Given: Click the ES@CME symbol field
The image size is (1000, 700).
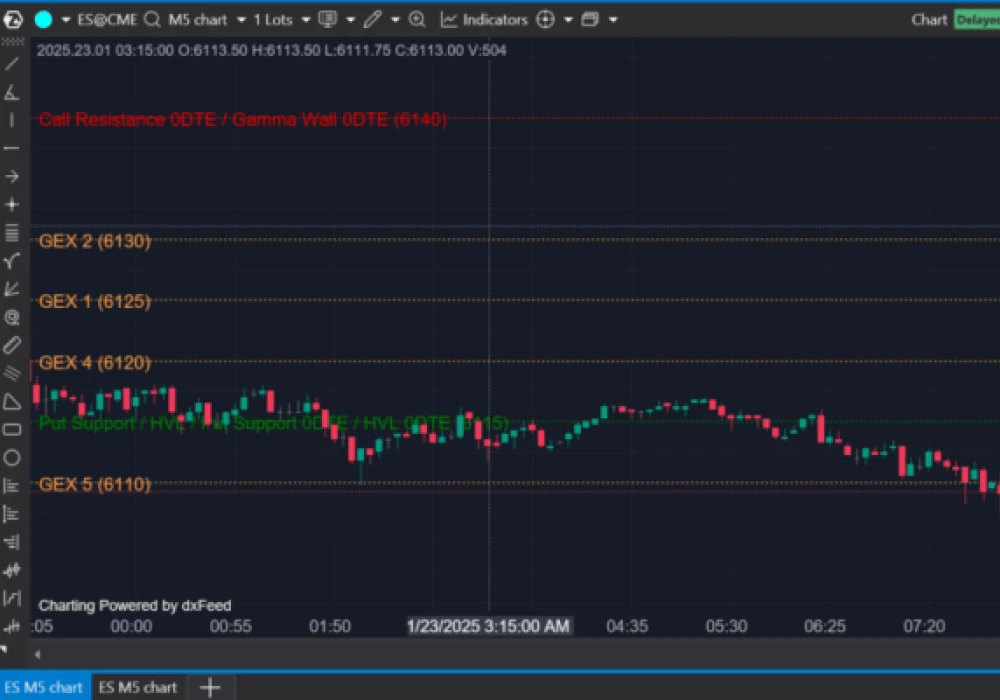Looking at the screenshot, I should [107, 20].
